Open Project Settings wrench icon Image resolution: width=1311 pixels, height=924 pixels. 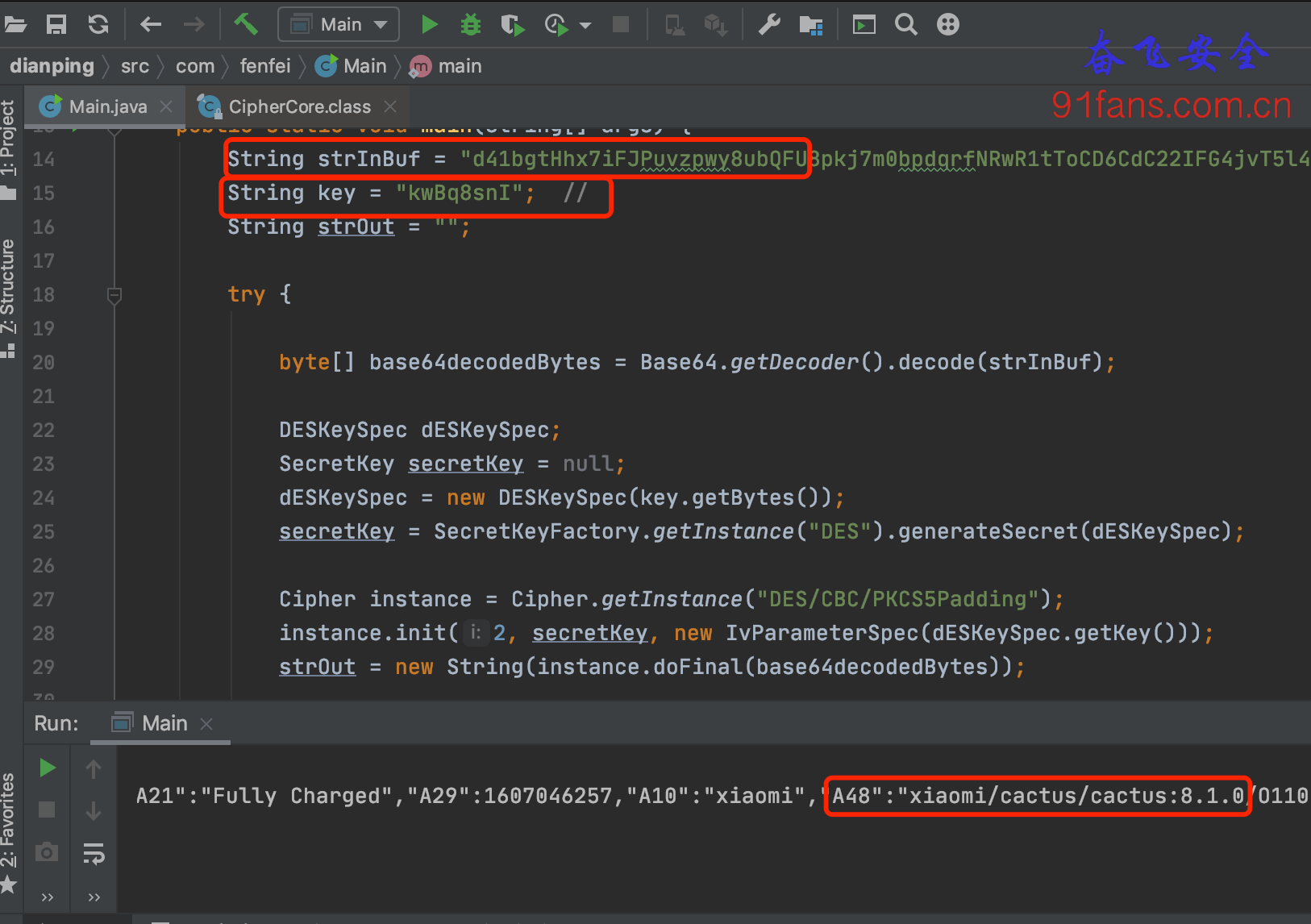pyautogui.click(x=769, y=25)
